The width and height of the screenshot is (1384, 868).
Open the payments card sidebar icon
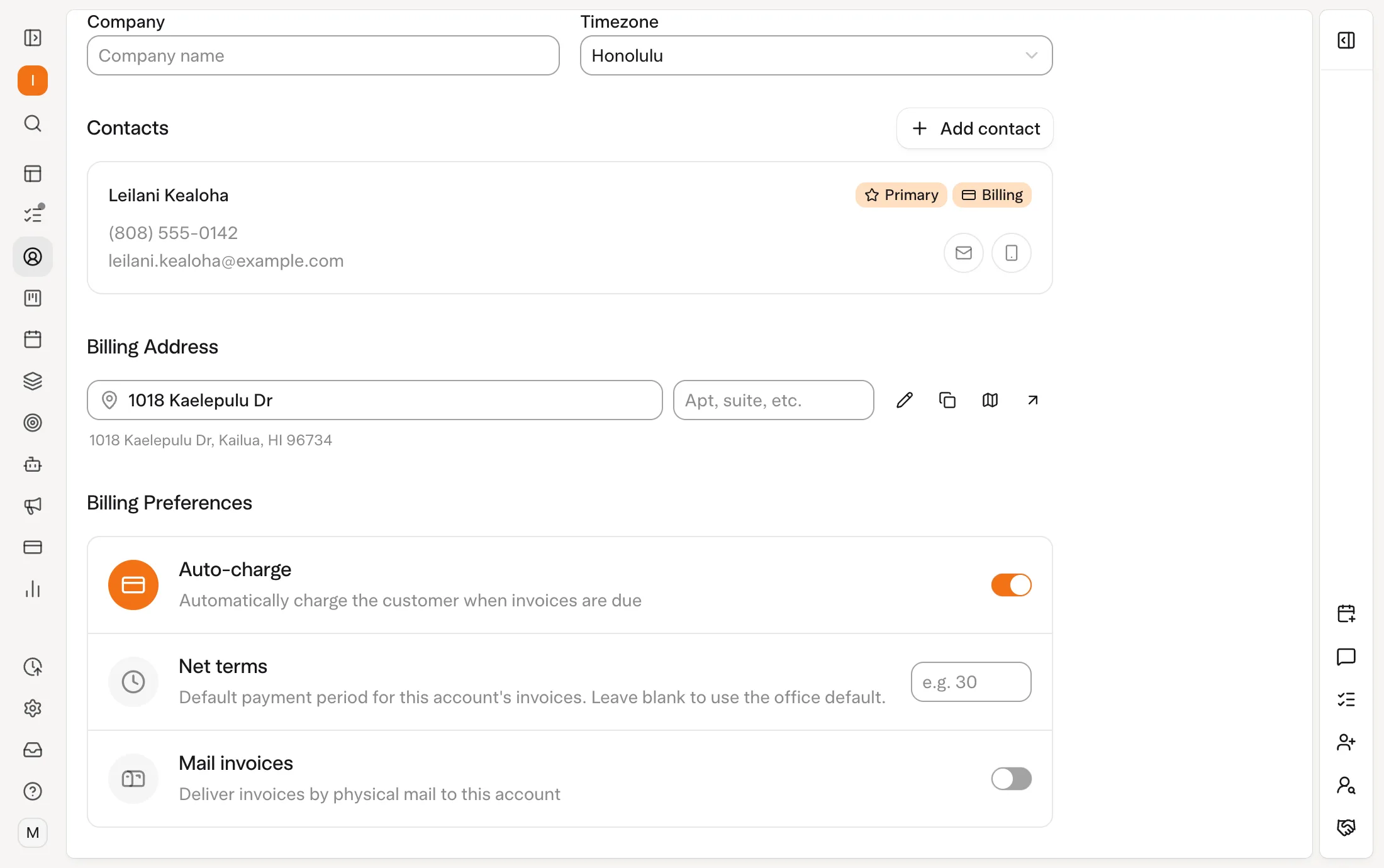tap(33, 547)
